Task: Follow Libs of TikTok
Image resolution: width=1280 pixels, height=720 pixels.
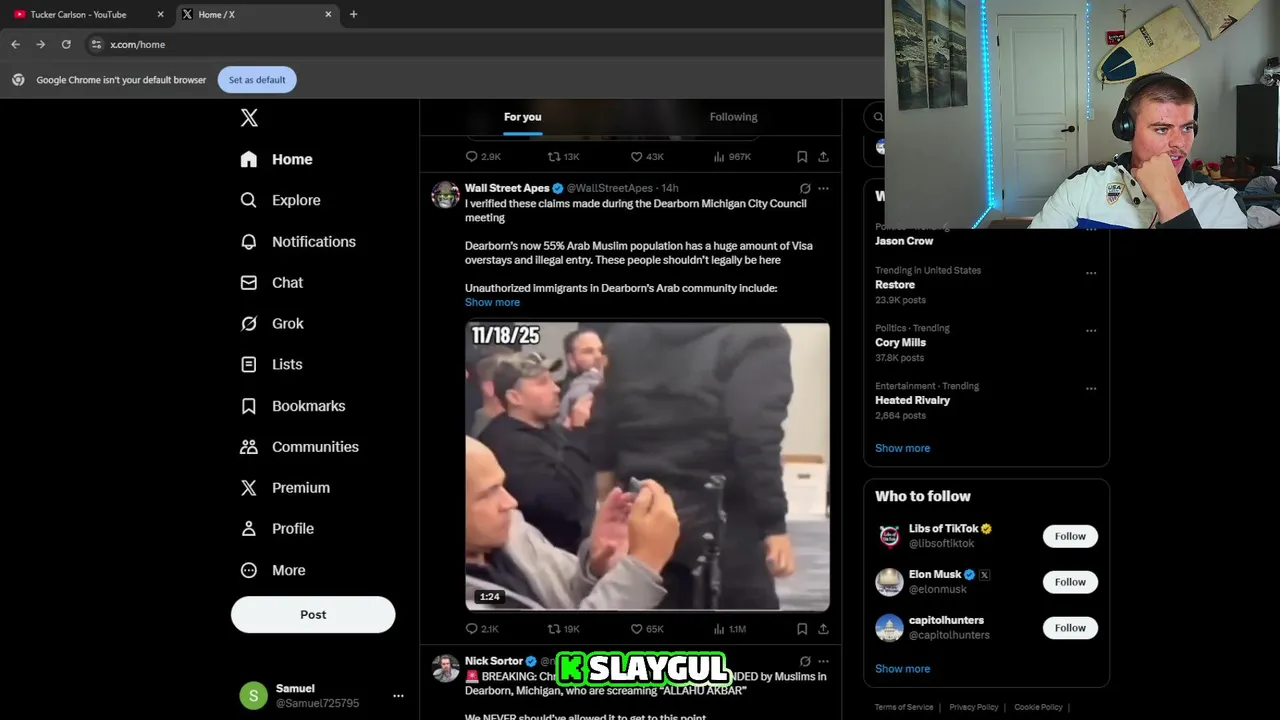Action: point(1070,536)
